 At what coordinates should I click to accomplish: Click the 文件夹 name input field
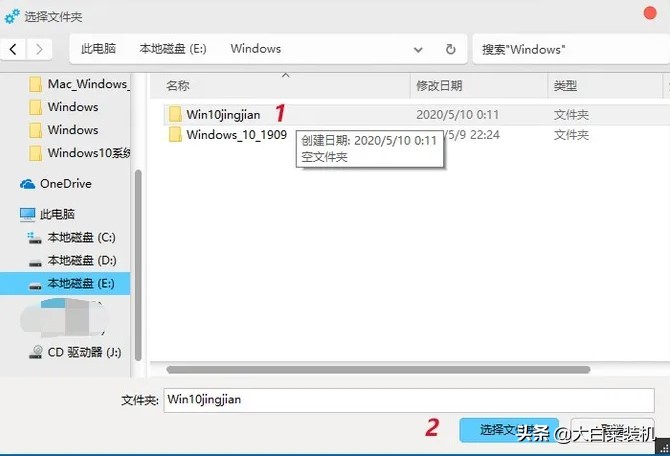[409, 400]
